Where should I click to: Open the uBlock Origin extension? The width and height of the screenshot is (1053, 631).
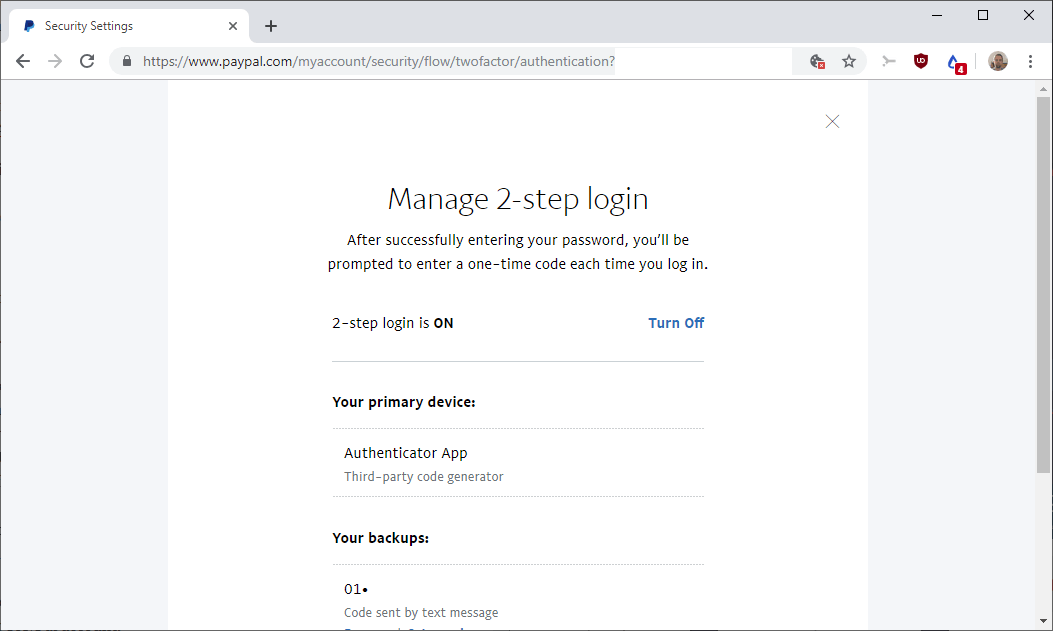pos(921,61)
